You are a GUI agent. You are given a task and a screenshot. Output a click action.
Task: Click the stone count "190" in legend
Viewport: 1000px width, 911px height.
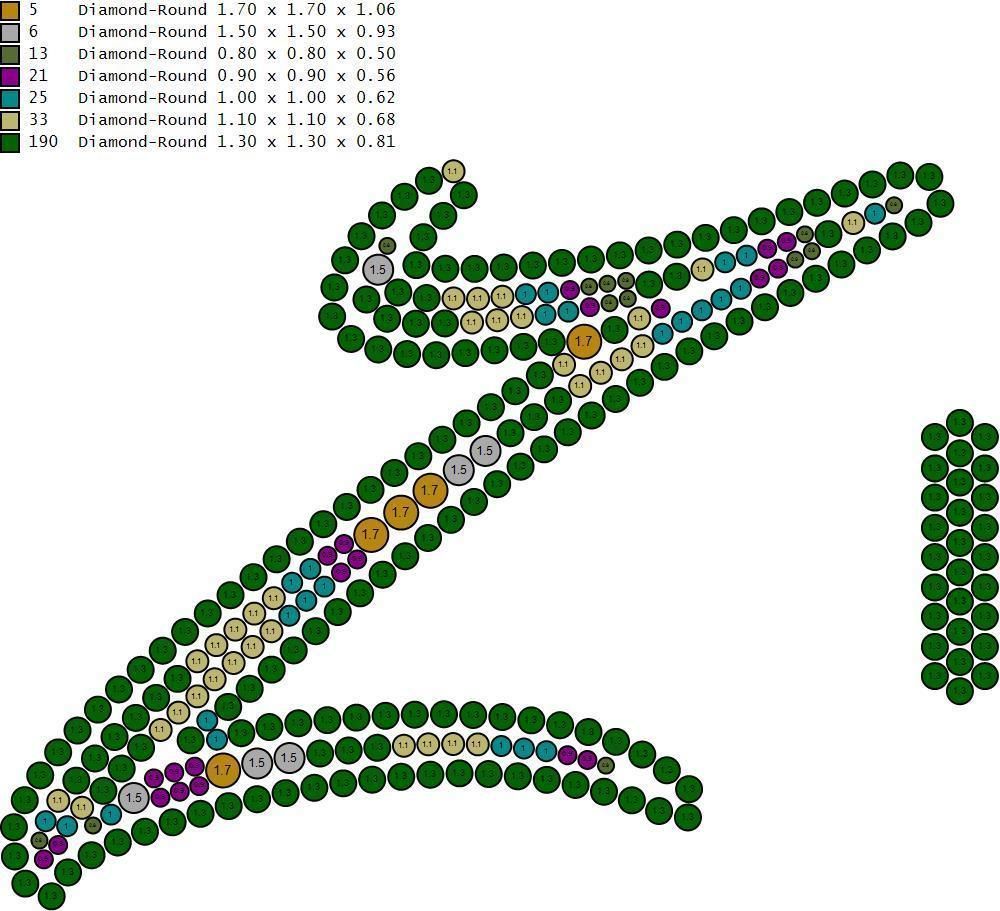[43, 141]
